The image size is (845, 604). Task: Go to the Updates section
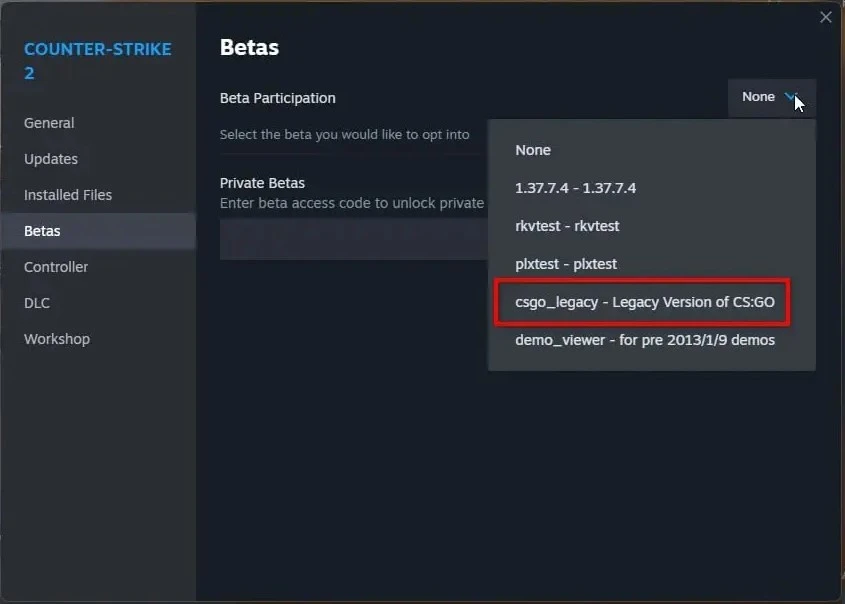[x=98, y=159]
